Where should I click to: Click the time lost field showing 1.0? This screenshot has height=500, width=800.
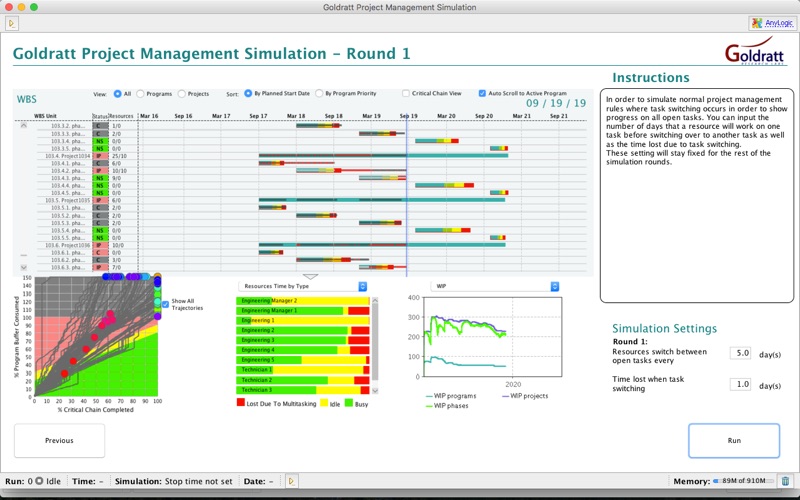[740, 385]
